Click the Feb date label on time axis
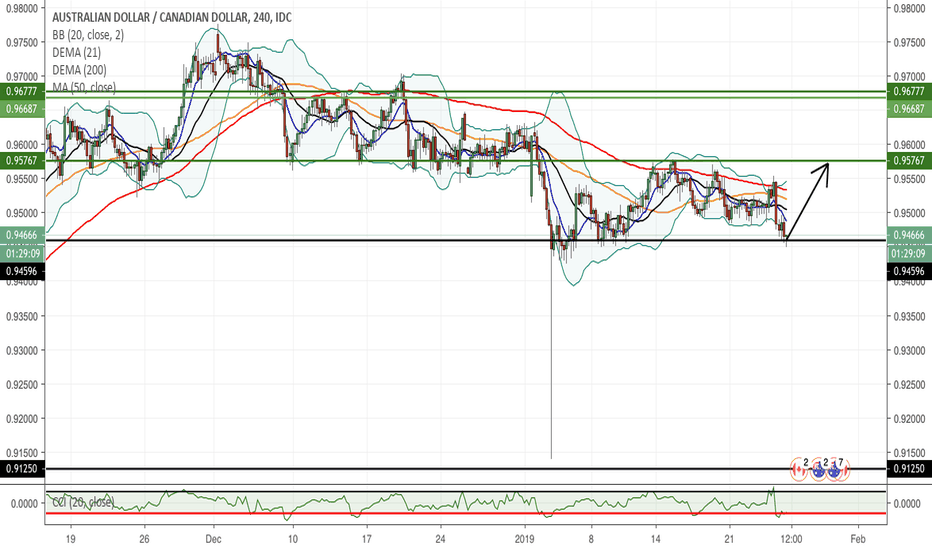 858,539
